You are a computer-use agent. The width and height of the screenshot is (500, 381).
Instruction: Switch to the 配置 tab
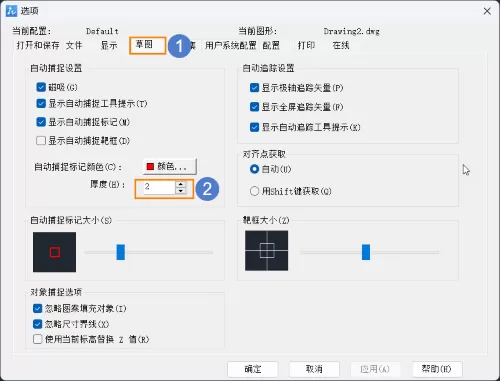point(271,45)
